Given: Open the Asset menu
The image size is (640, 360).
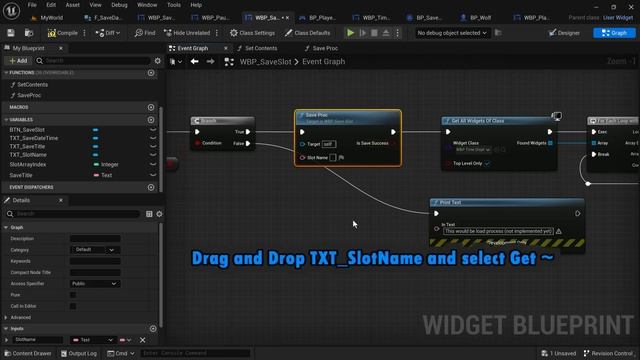Looking at the screenshot, I should [73, 5].
